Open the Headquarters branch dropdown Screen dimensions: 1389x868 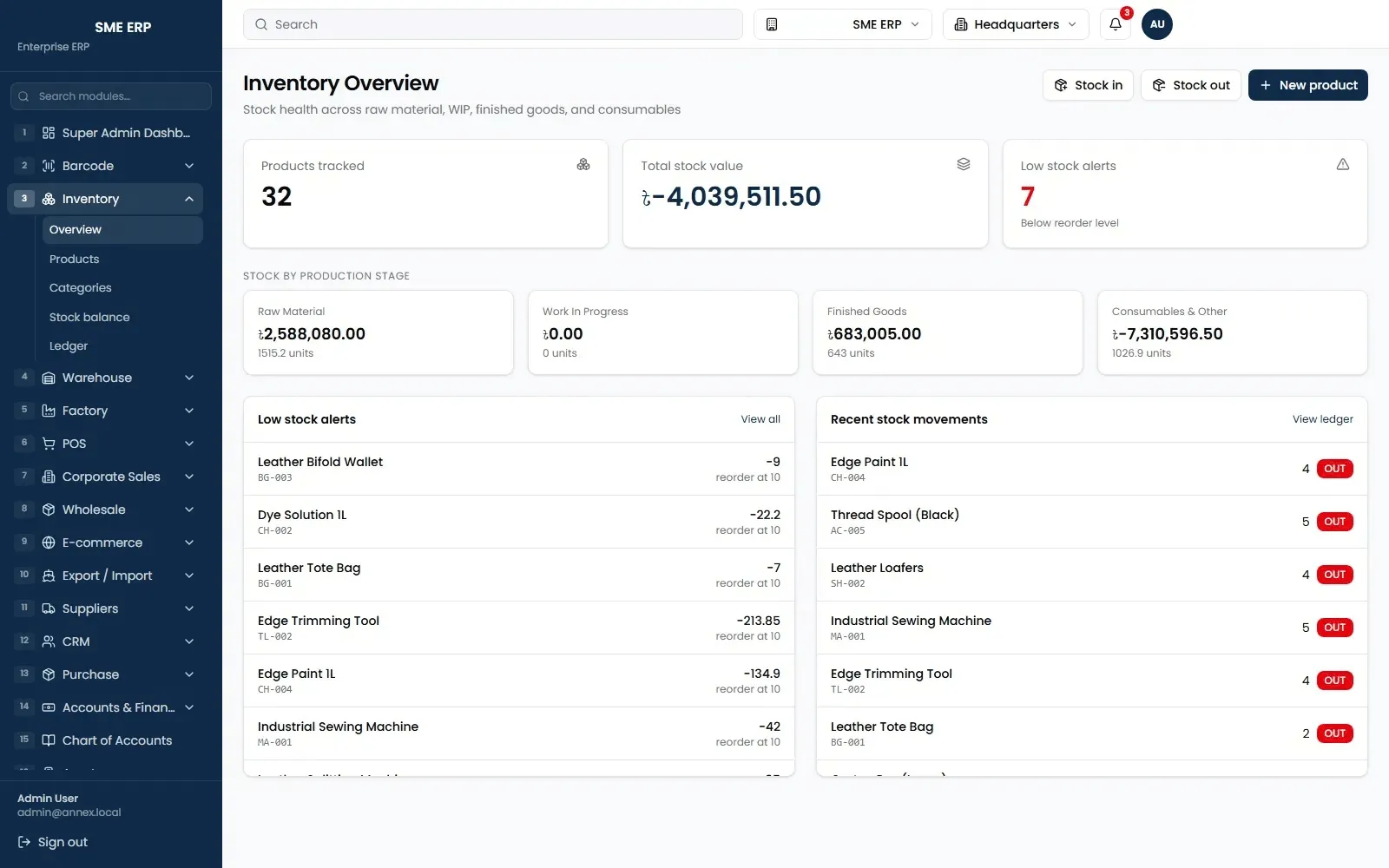[1016, 24]
